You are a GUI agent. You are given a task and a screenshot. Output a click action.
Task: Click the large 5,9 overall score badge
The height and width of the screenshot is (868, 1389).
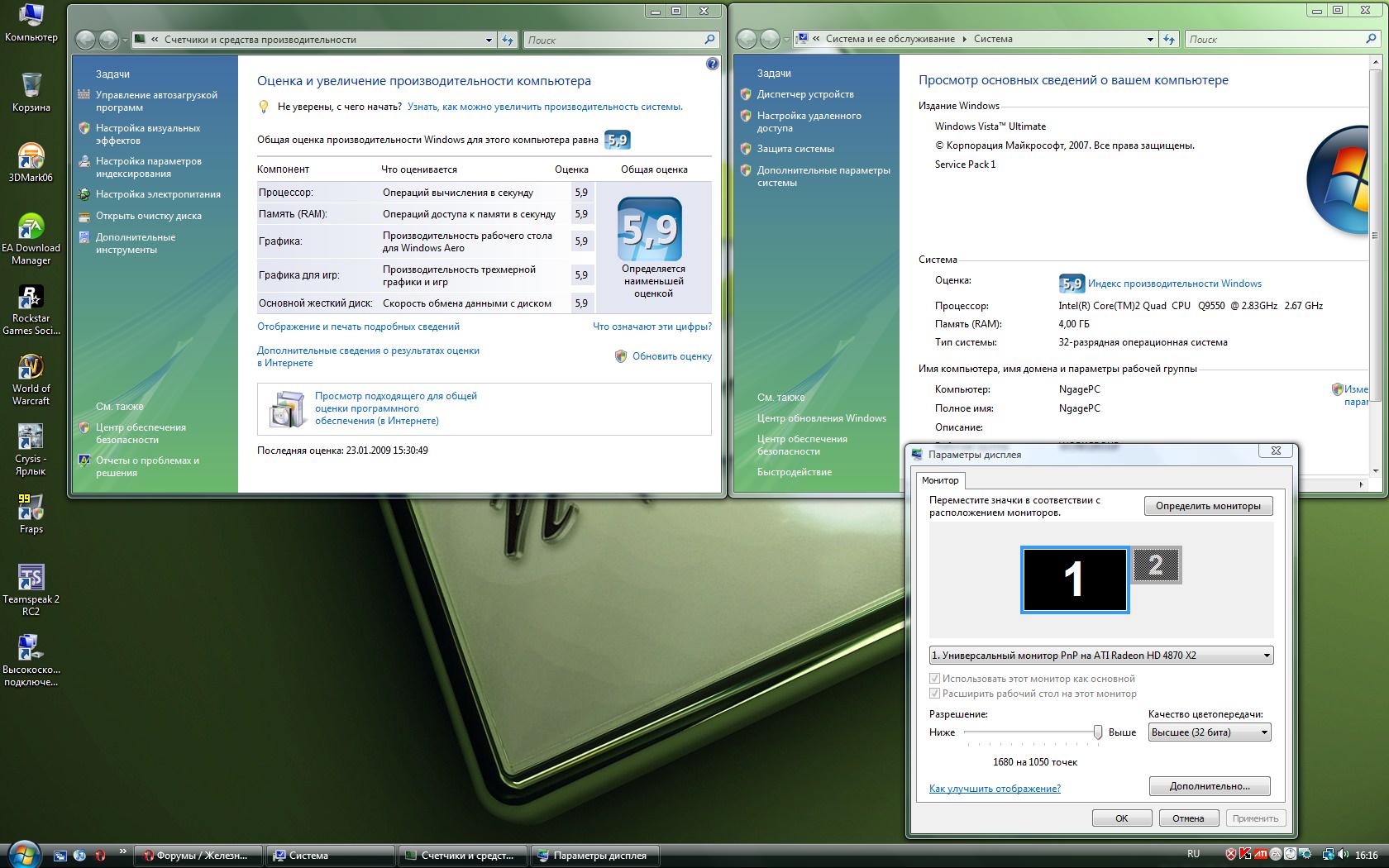[650, 229]
